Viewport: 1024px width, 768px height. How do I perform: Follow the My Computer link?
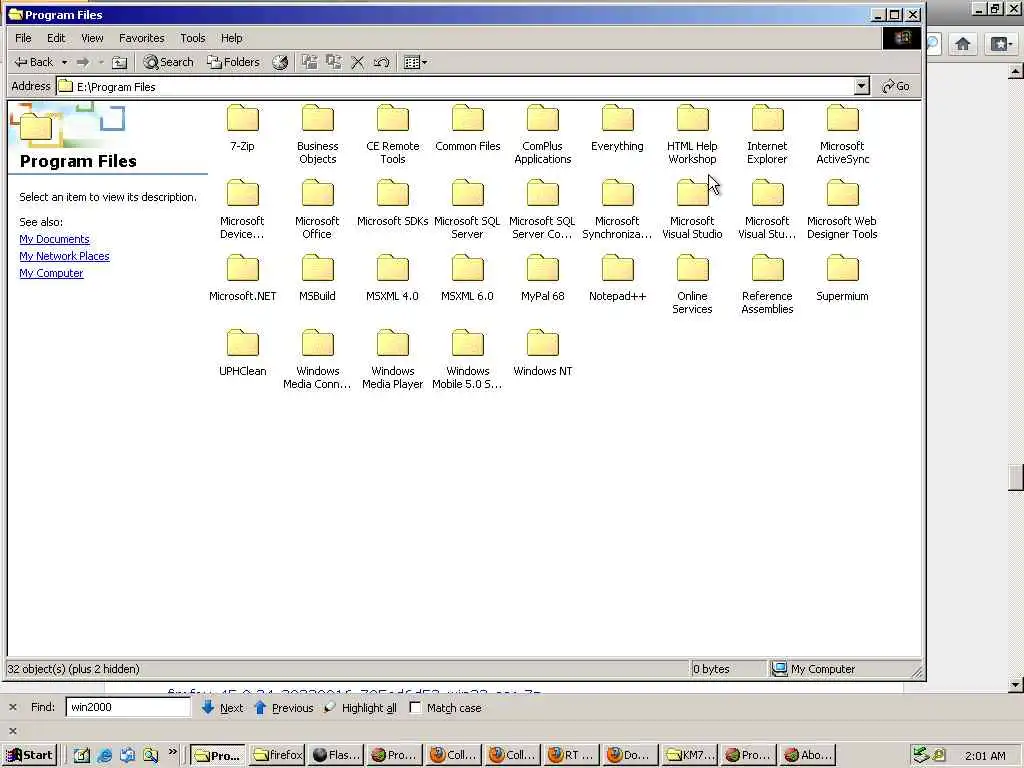click(x=51, y=273)
